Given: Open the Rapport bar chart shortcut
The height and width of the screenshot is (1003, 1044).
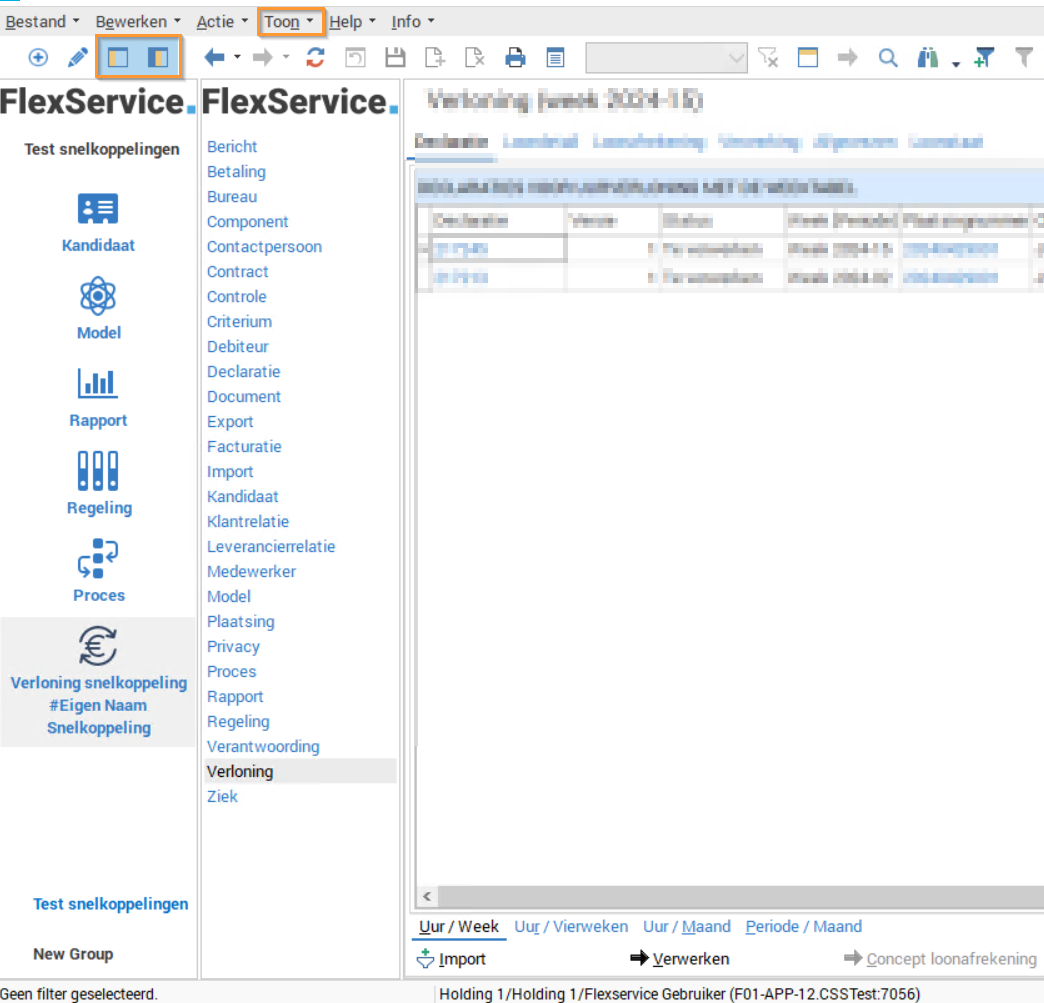Looking at the screenshot, I should tap(98, 383).
